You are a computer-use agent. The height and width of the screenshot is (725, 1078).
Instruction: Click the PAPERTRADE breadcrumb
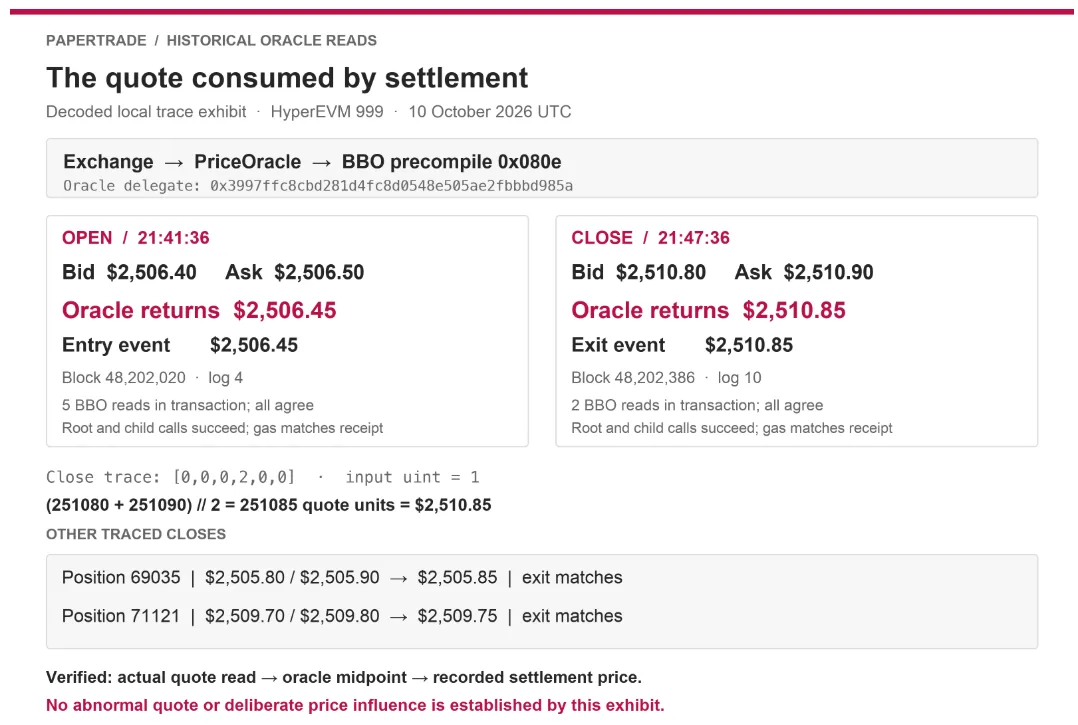[96, 41]
